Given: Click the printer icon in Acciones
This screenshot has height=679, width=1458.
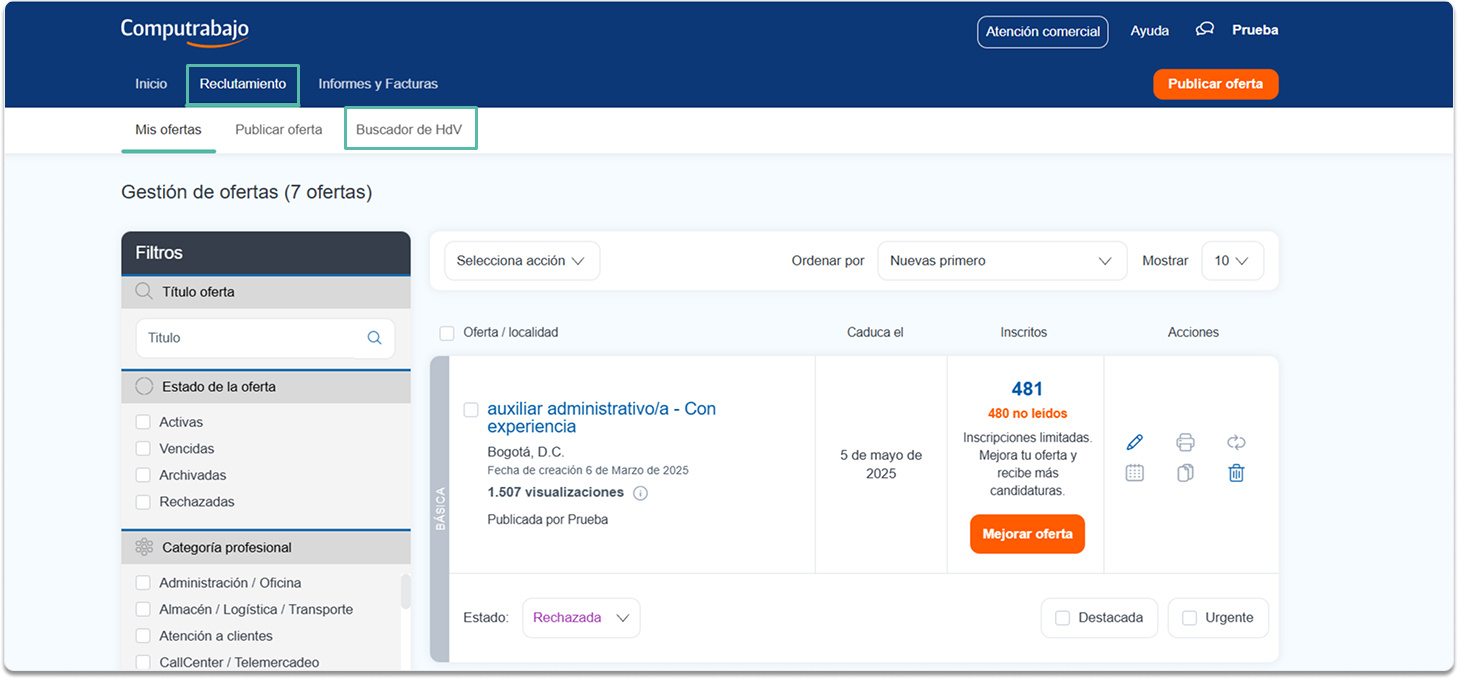Looking at the screenshot, I should [1185, 442].
